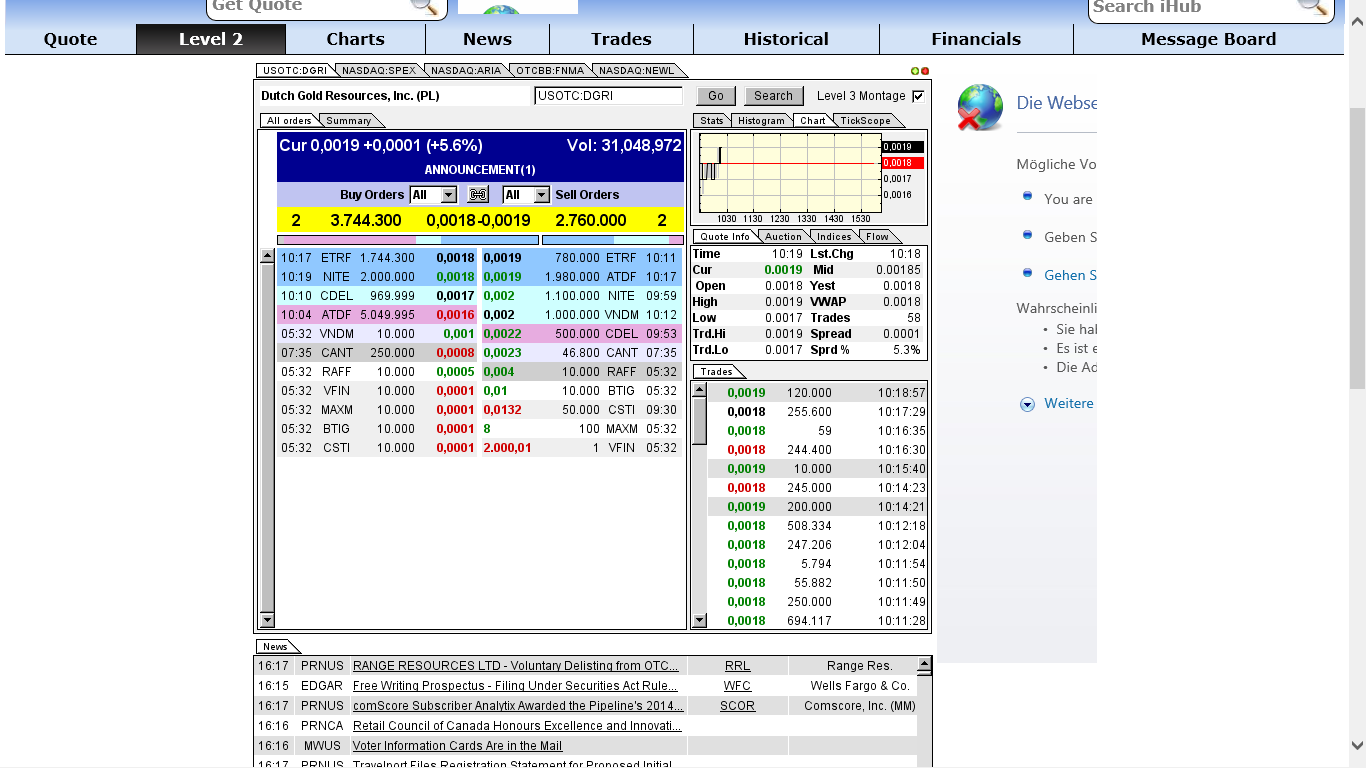Click the link orders chain icon between Buy and Sell dropdowns
The width and height of the screenshot is (1366, 768).
pos(478,194)
